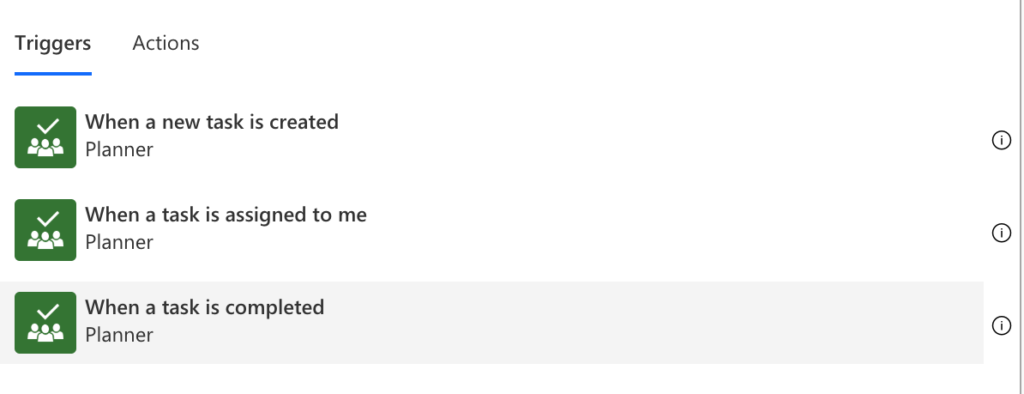Click the Planner subtitle under "When a task is completed"
The image size is (1024, 394).
[x=119, y=335]
